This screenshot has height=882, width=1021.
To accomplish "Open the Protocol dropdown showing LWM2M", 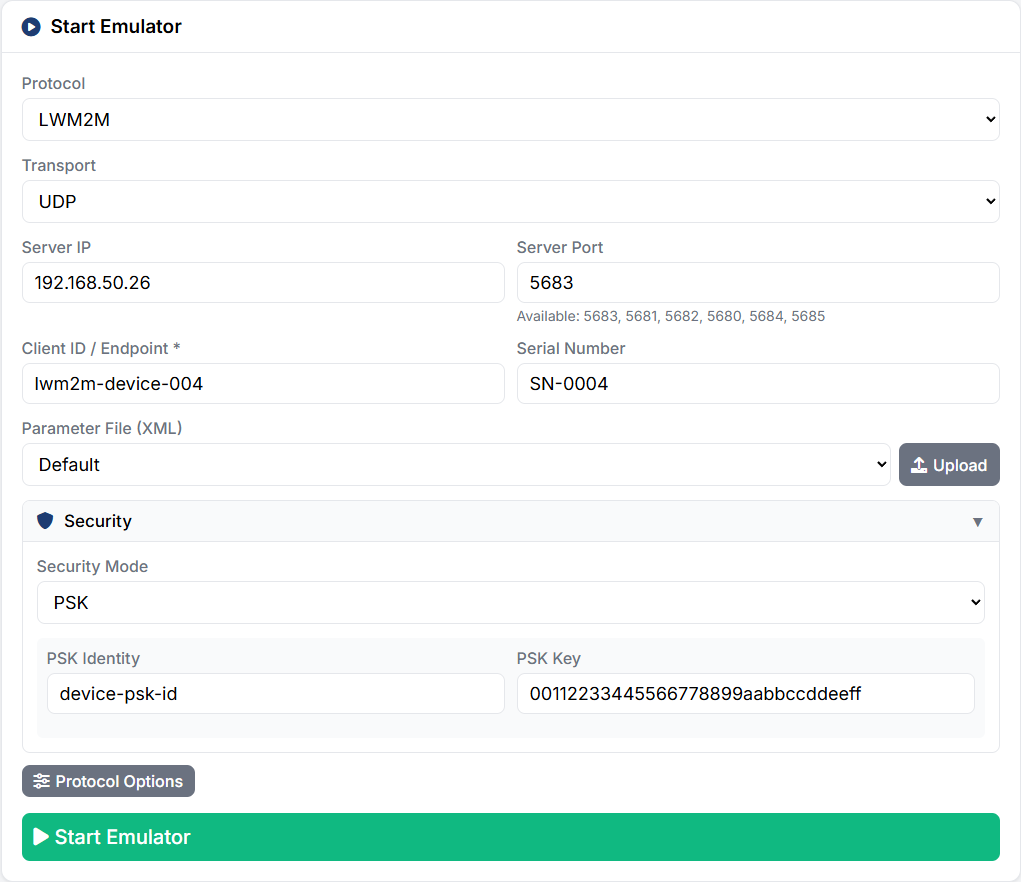I will [x=510, y=120].
